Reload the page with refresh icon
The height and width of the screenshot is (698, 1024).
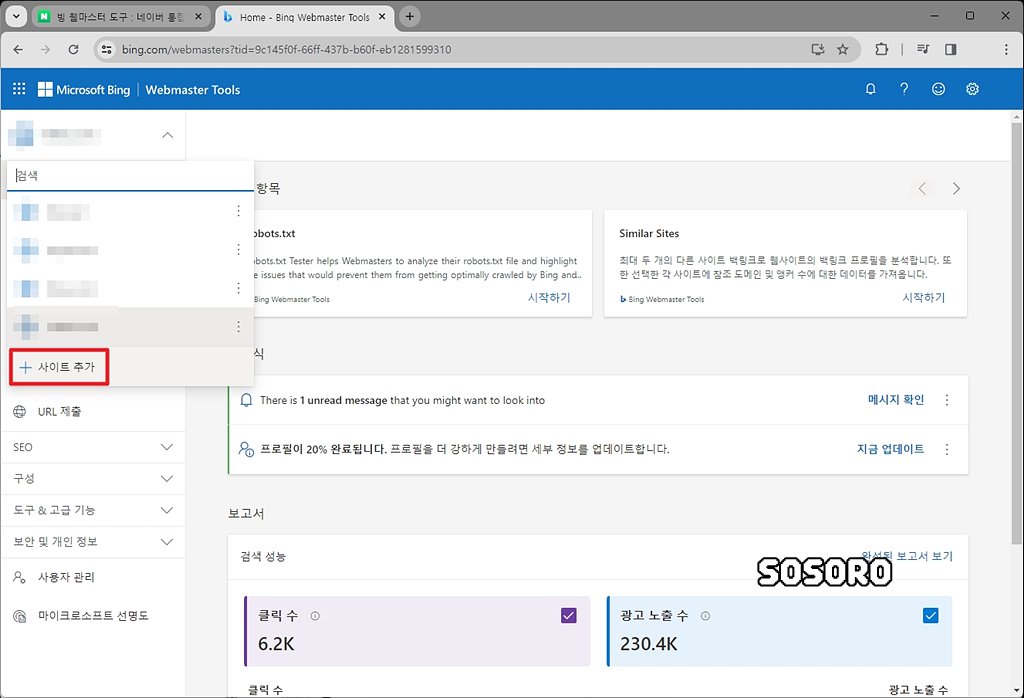[73, 50]
